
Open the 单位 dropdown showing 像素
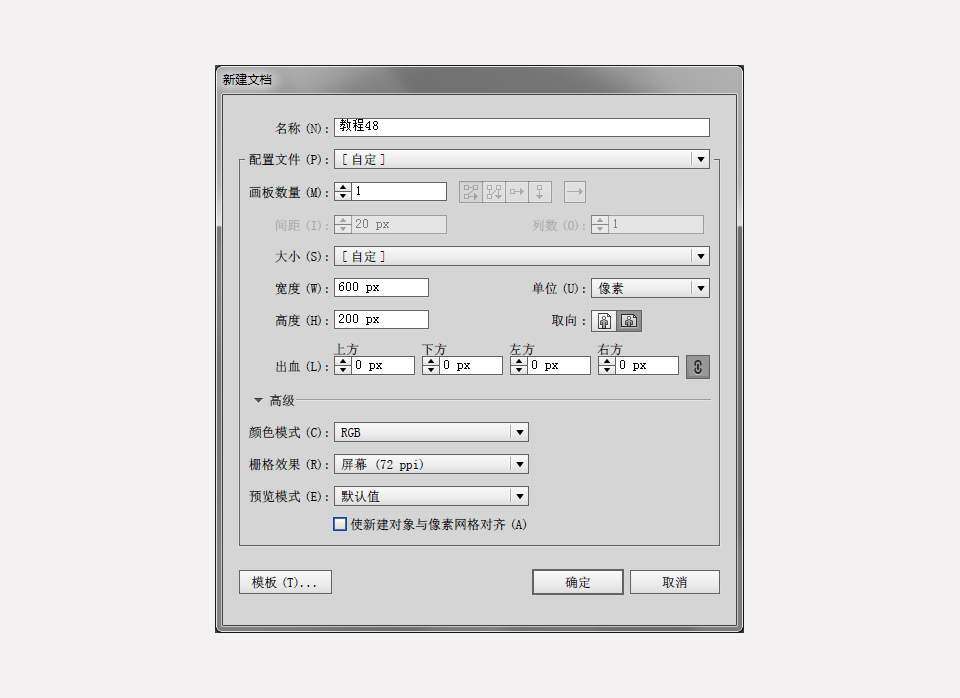click(700, 287)
